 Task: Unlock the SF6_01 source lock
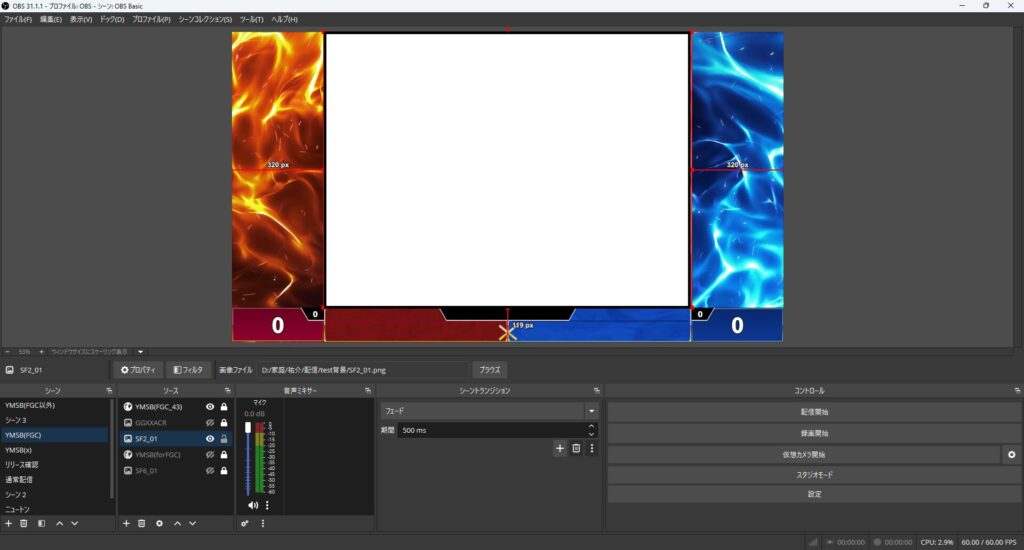click(224, 470)
